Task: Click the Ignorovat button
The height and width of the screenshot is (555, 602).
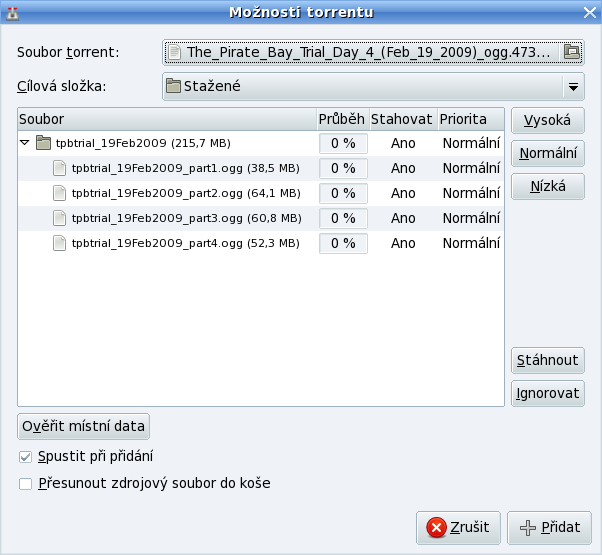Action: point(548,393)
